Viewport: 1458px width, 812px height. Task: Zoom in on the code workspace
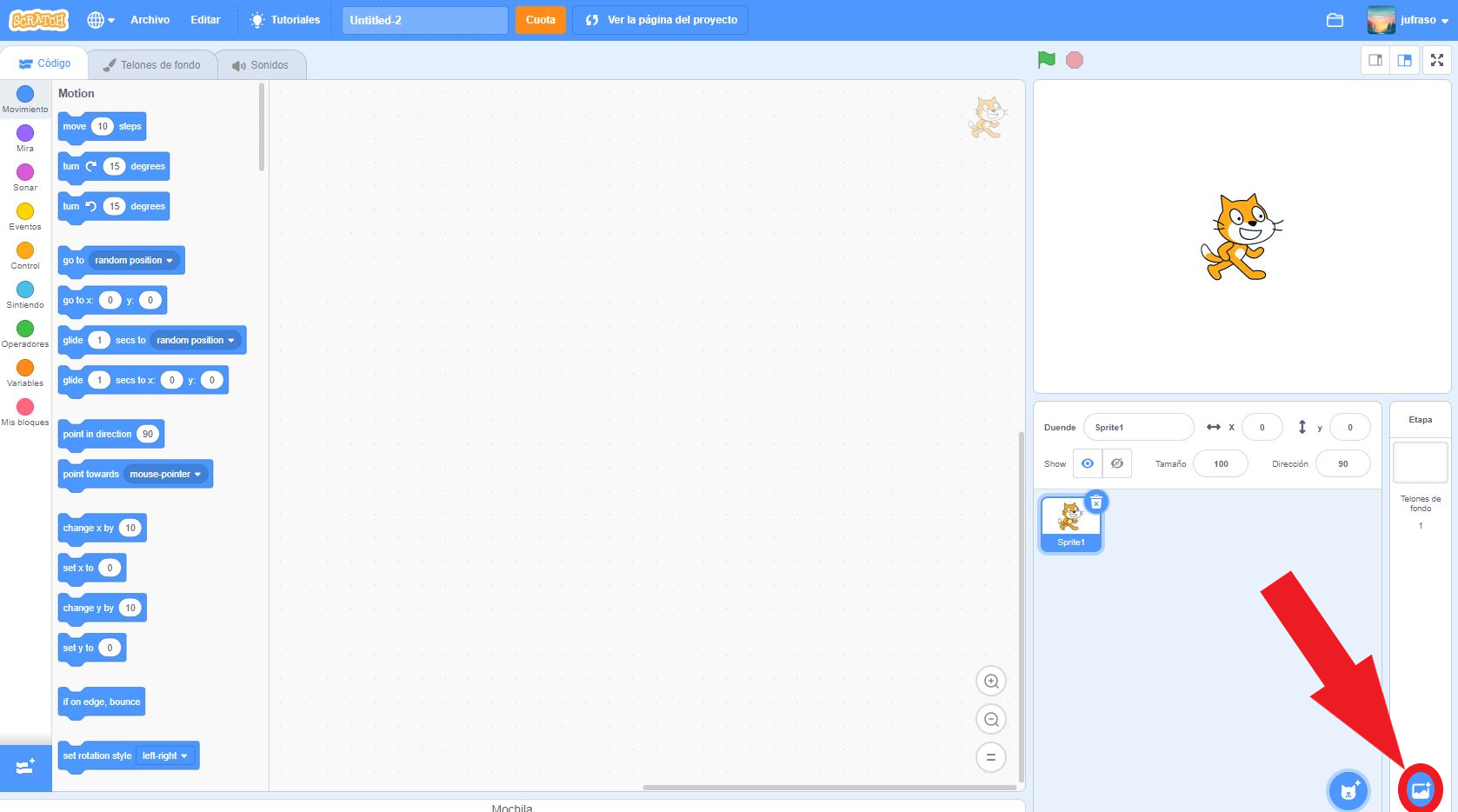[990, 682]
